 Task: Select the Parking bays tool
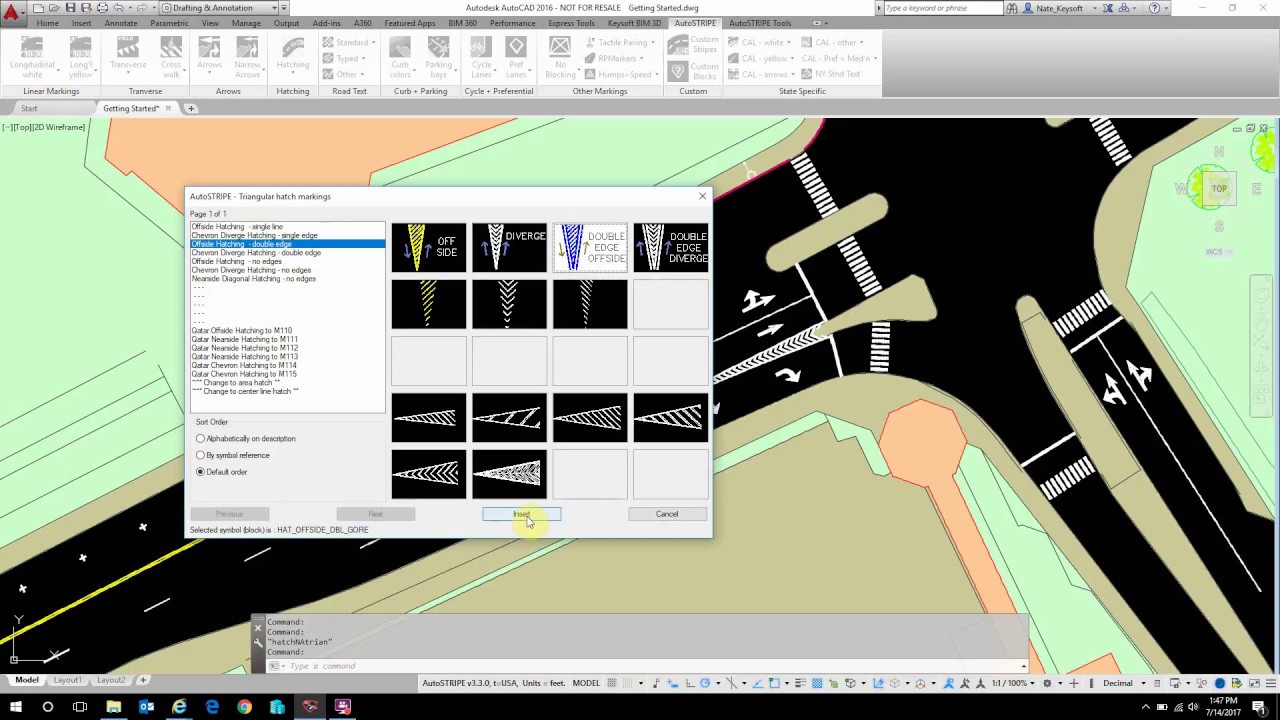tap(439, 58)
